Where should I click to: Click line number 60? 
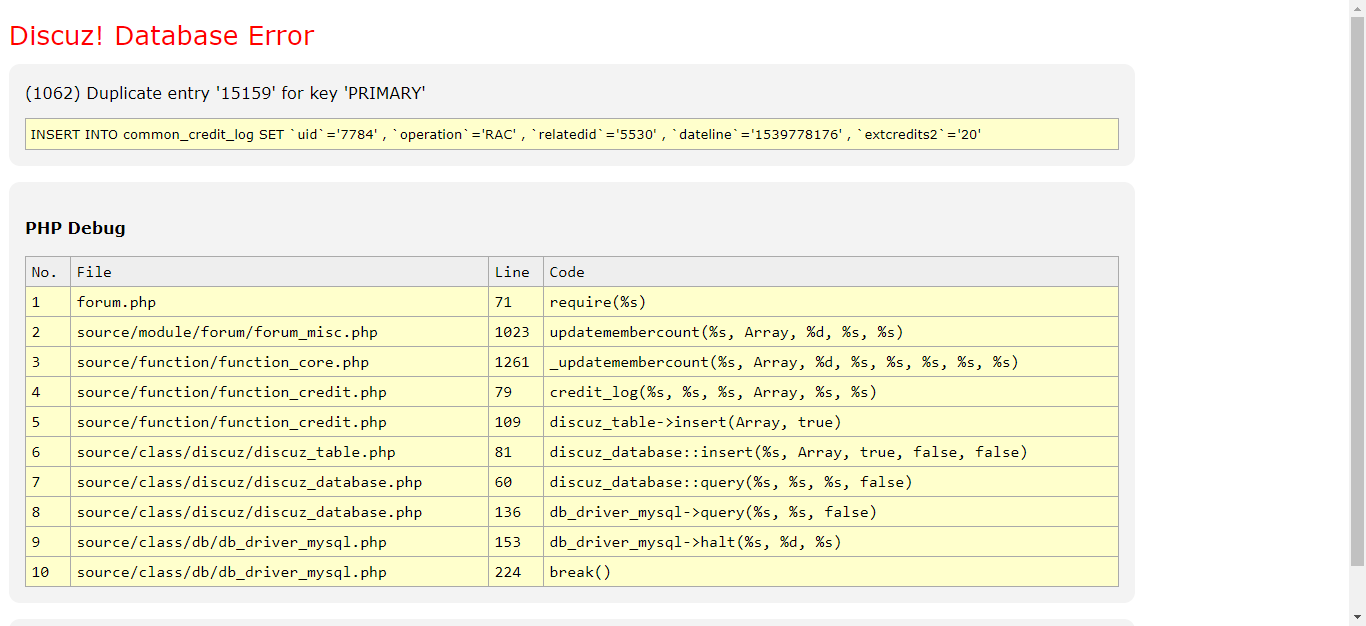click(503, 482)
